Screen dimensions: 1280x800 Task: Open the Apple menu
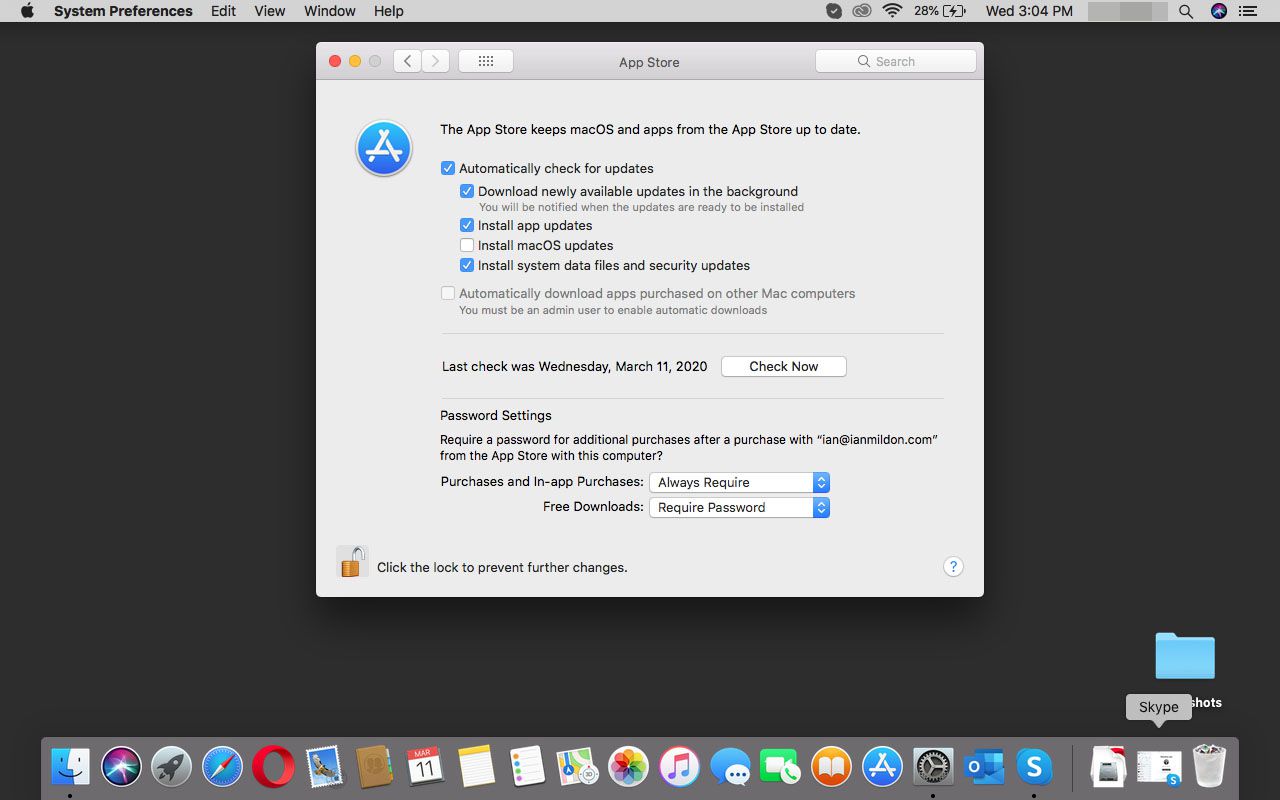(27, 11)
